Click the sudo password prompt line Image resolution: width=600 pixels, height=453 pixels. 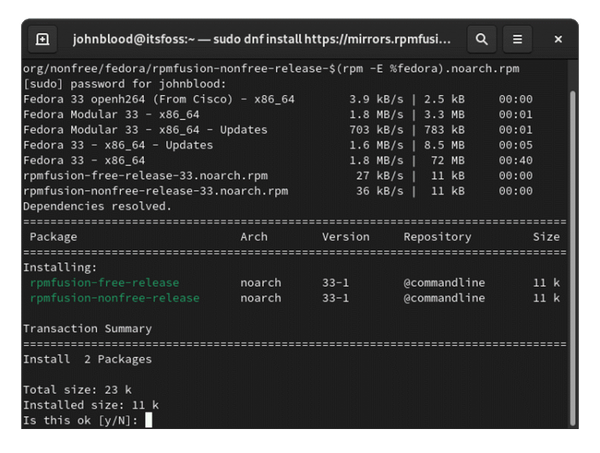pyautogui.click(x=125, y=84)
